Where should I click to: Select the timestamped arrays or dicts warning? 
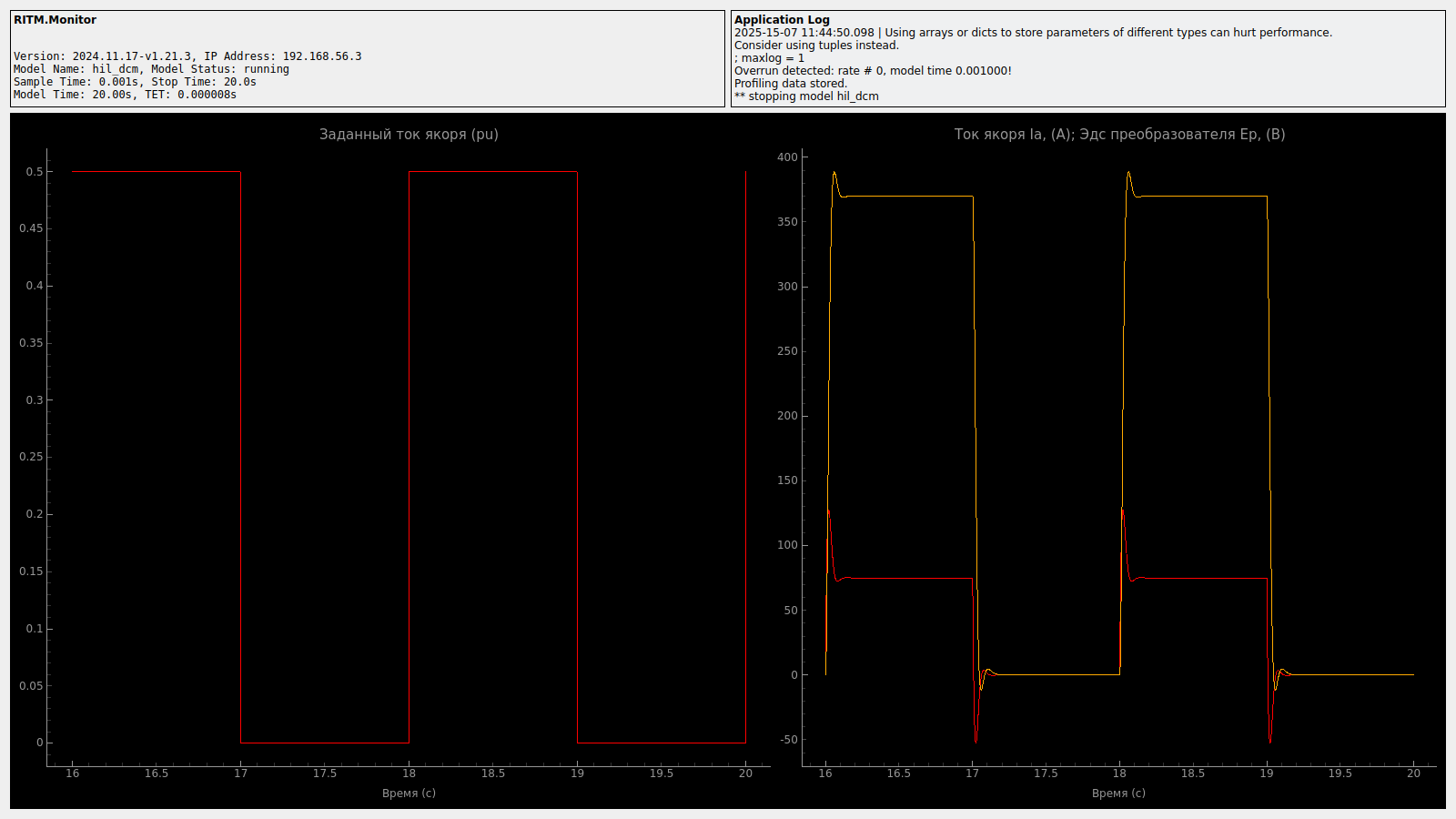click(x=1033, y=33)
